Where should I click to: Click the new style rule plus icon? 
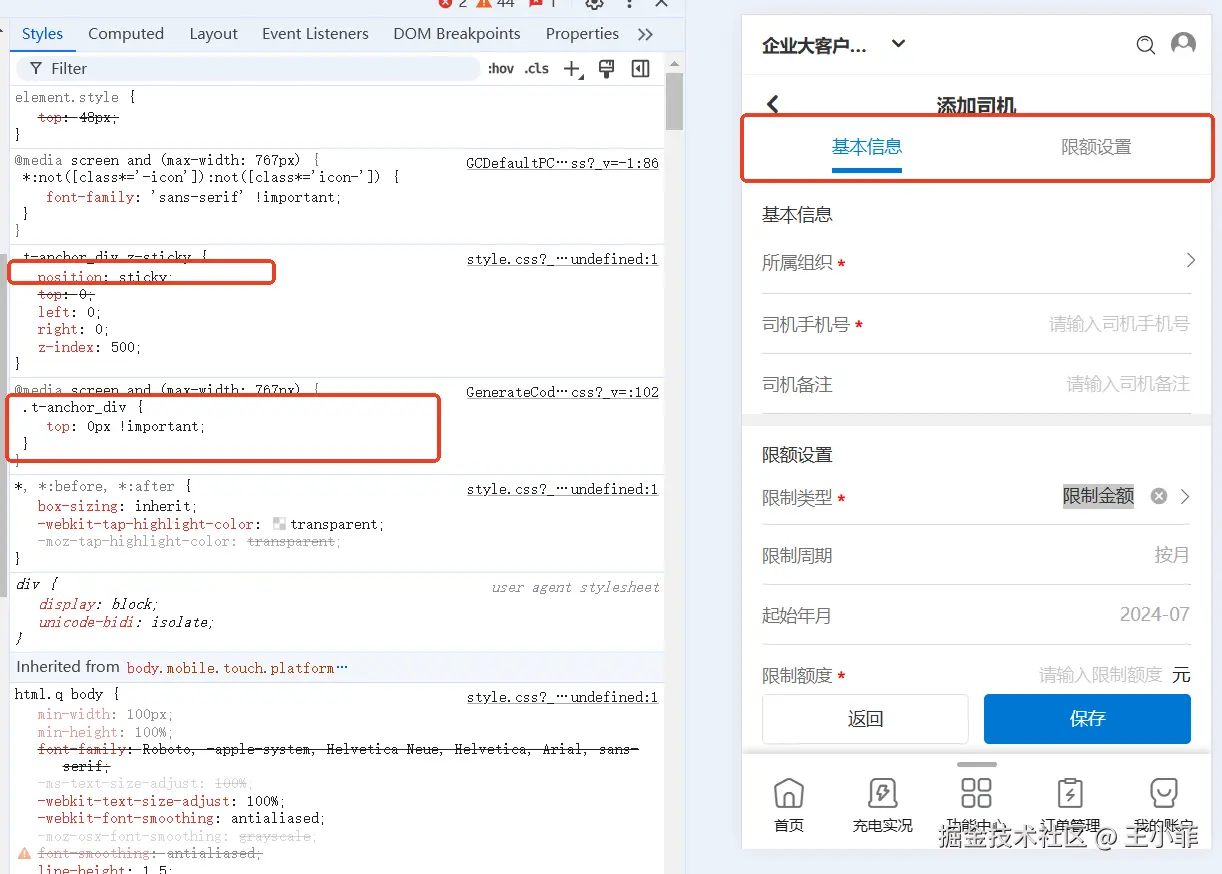tap(572, 68)
